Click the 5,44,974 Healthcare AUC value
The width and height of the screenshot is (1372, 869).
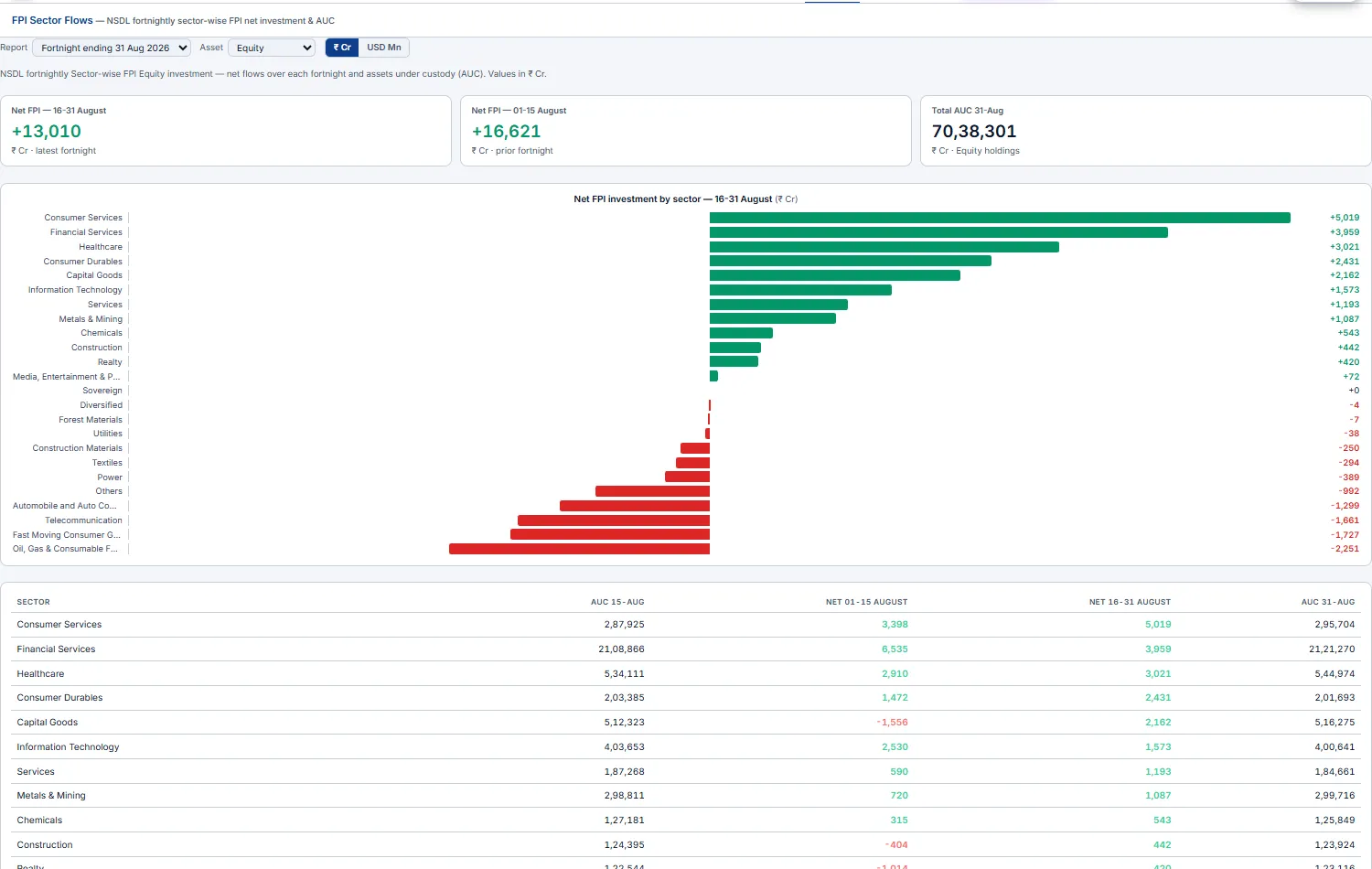[1334, 674]
